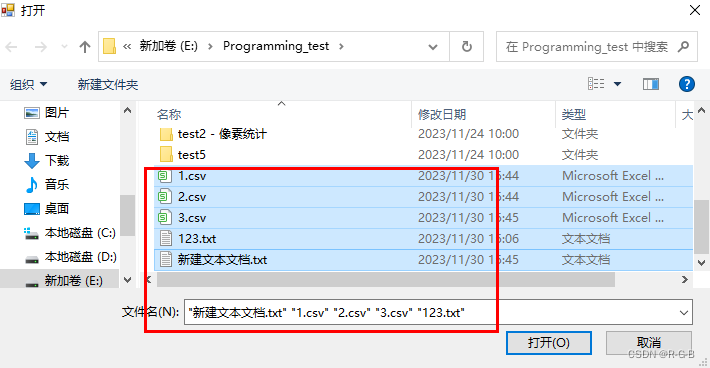Click the 新建文本文档.txt file icon
The width and height of the screenshot is (710, 368).
[x=166, y=259]
